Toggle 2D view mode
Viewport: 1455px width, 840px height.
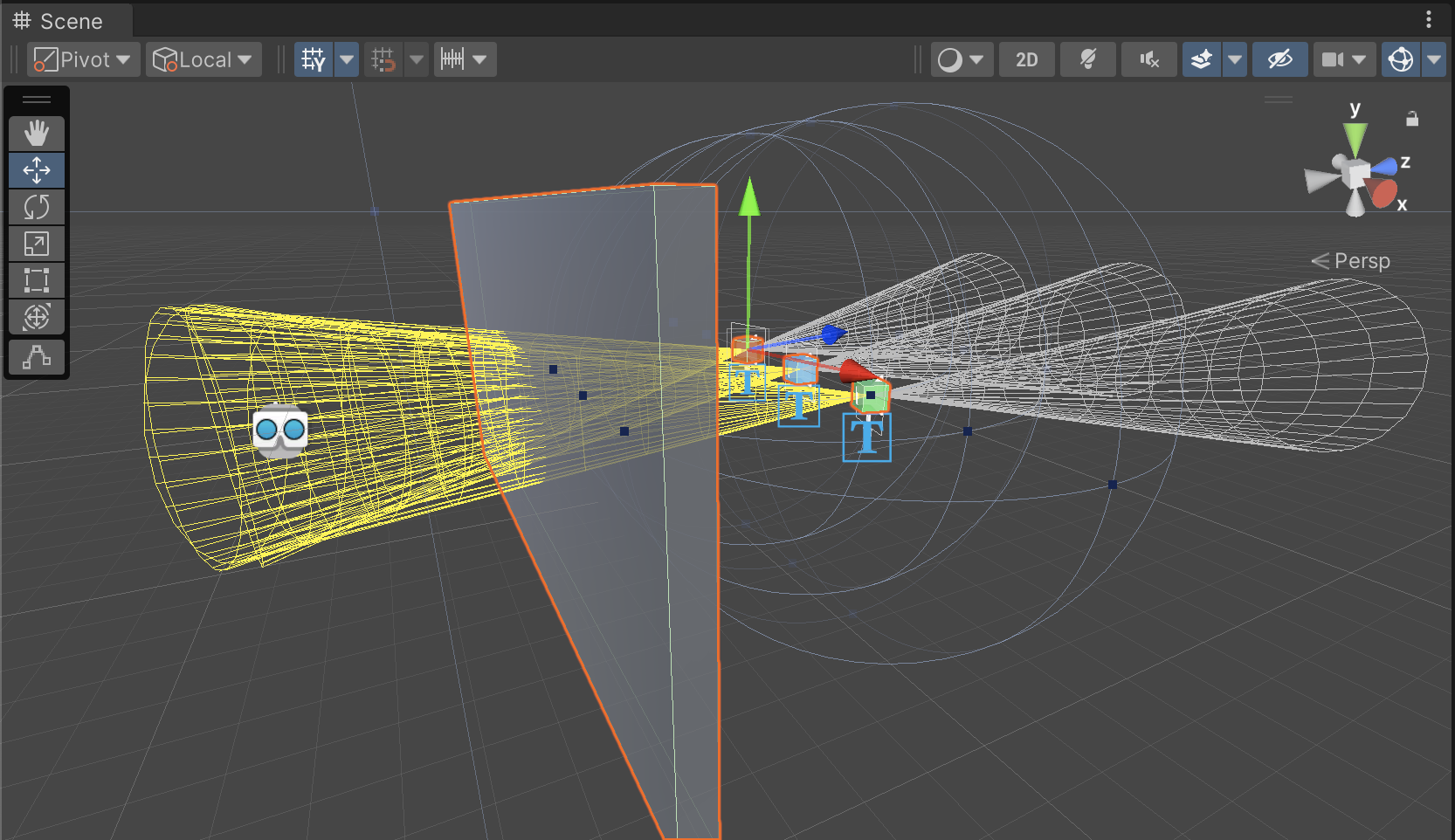[1026, 59]
